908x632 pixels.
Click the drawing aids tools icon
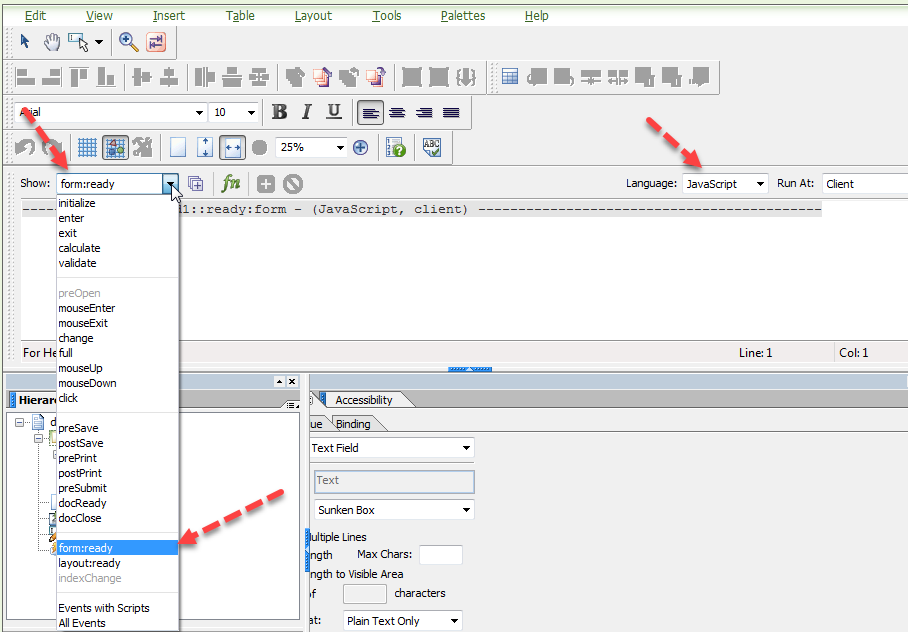click(x=142, y=148)
